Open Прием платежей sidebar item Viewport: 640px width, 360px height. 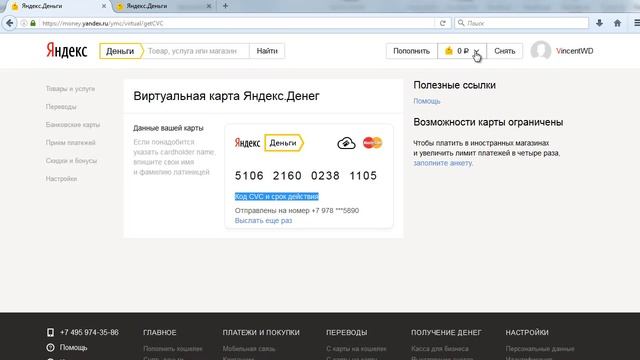(x=71, y=142)
